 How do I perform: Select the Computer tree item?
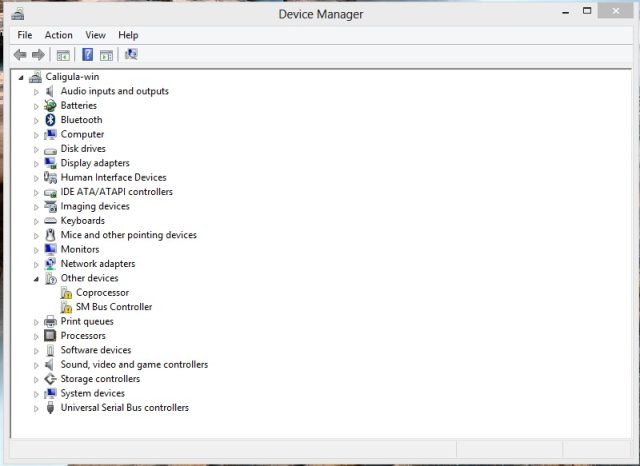[x=82, y=134]
